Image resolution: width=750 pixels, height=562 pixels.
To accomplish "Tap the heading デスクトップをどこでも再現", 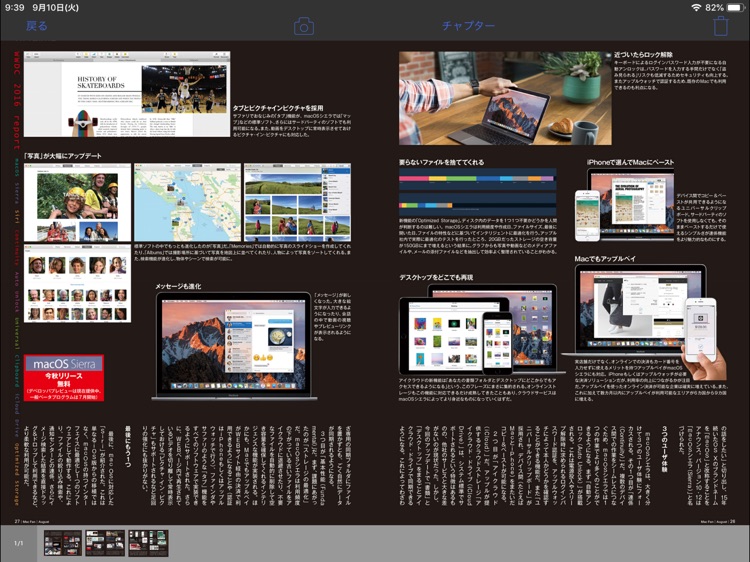I will [x=436, y=277].
